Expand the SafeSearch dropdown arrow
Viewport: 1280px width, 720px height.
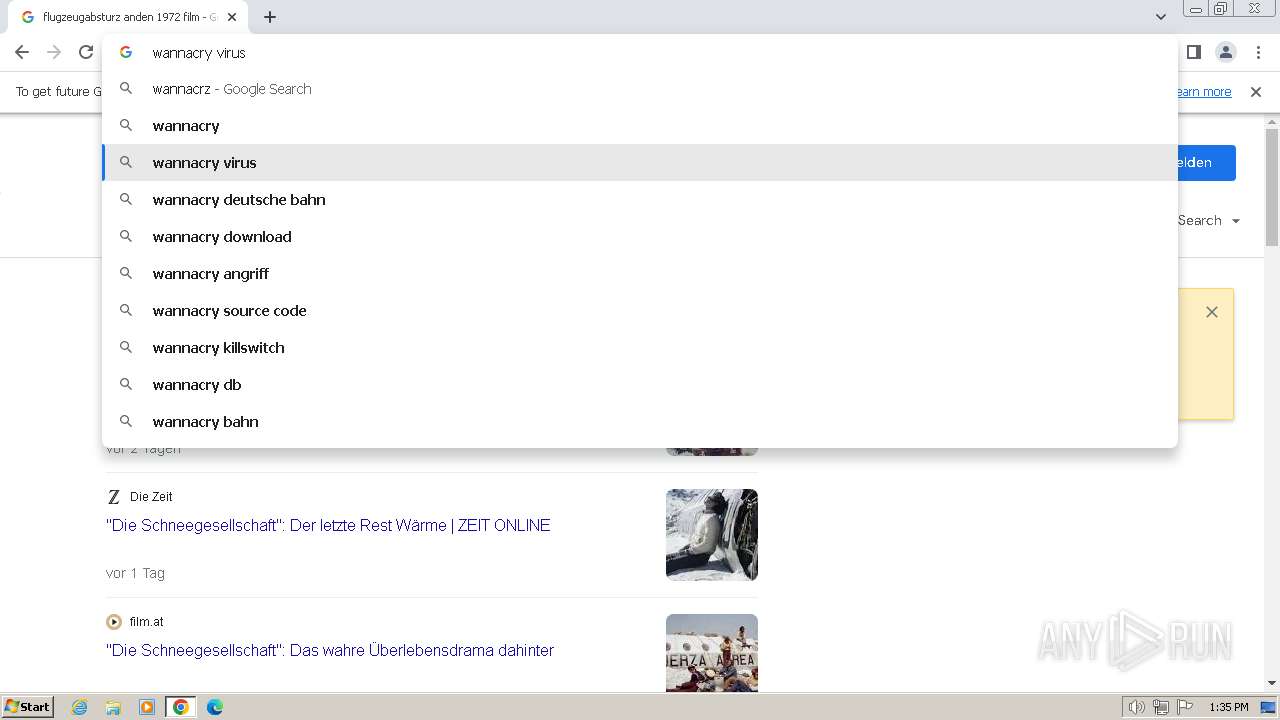(1236, 221)
